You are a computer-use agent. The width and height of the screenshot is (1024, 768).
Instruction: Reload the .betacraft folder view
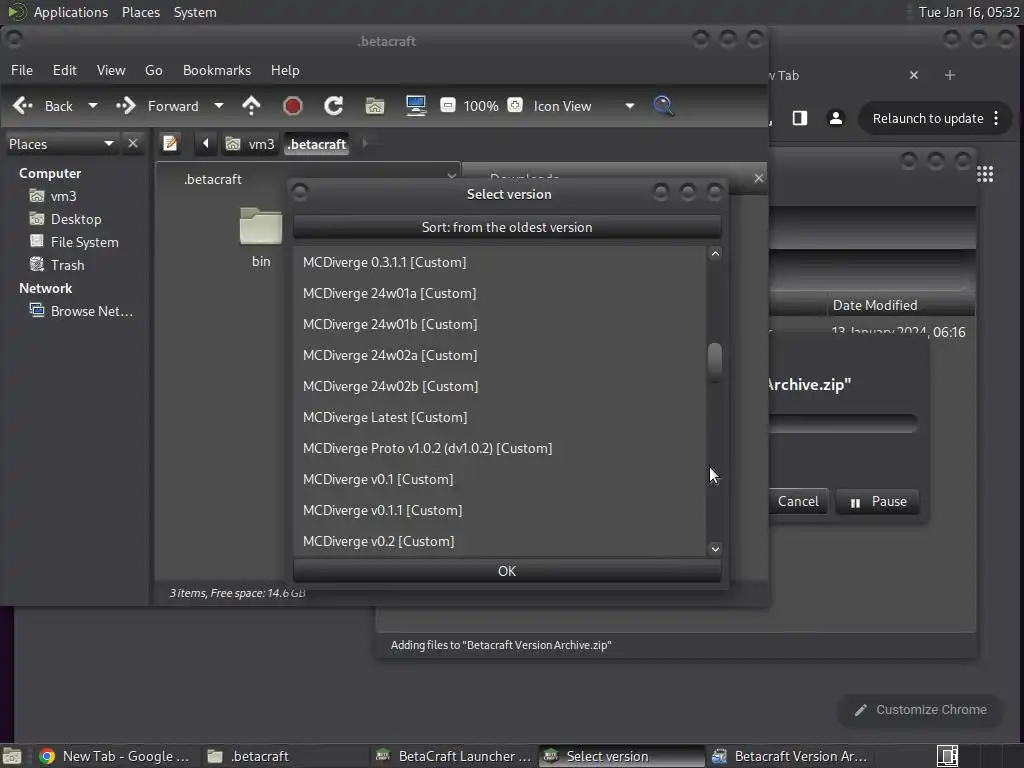(x=334, y=106)
